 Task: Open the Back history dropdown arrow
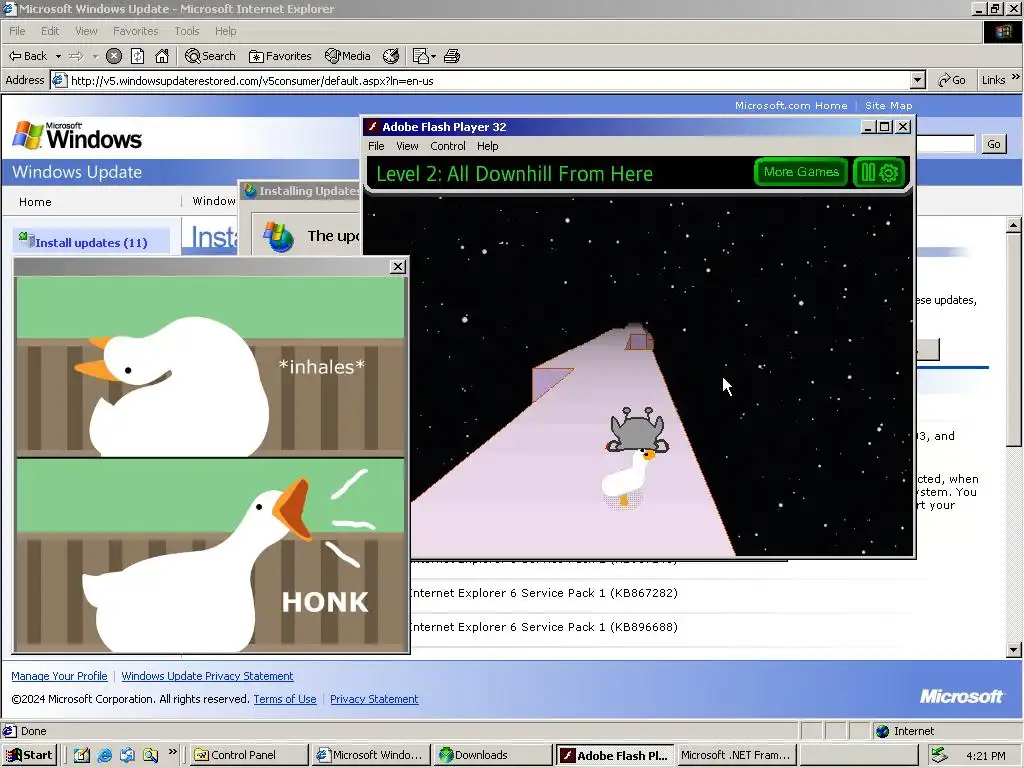(58, 56)
